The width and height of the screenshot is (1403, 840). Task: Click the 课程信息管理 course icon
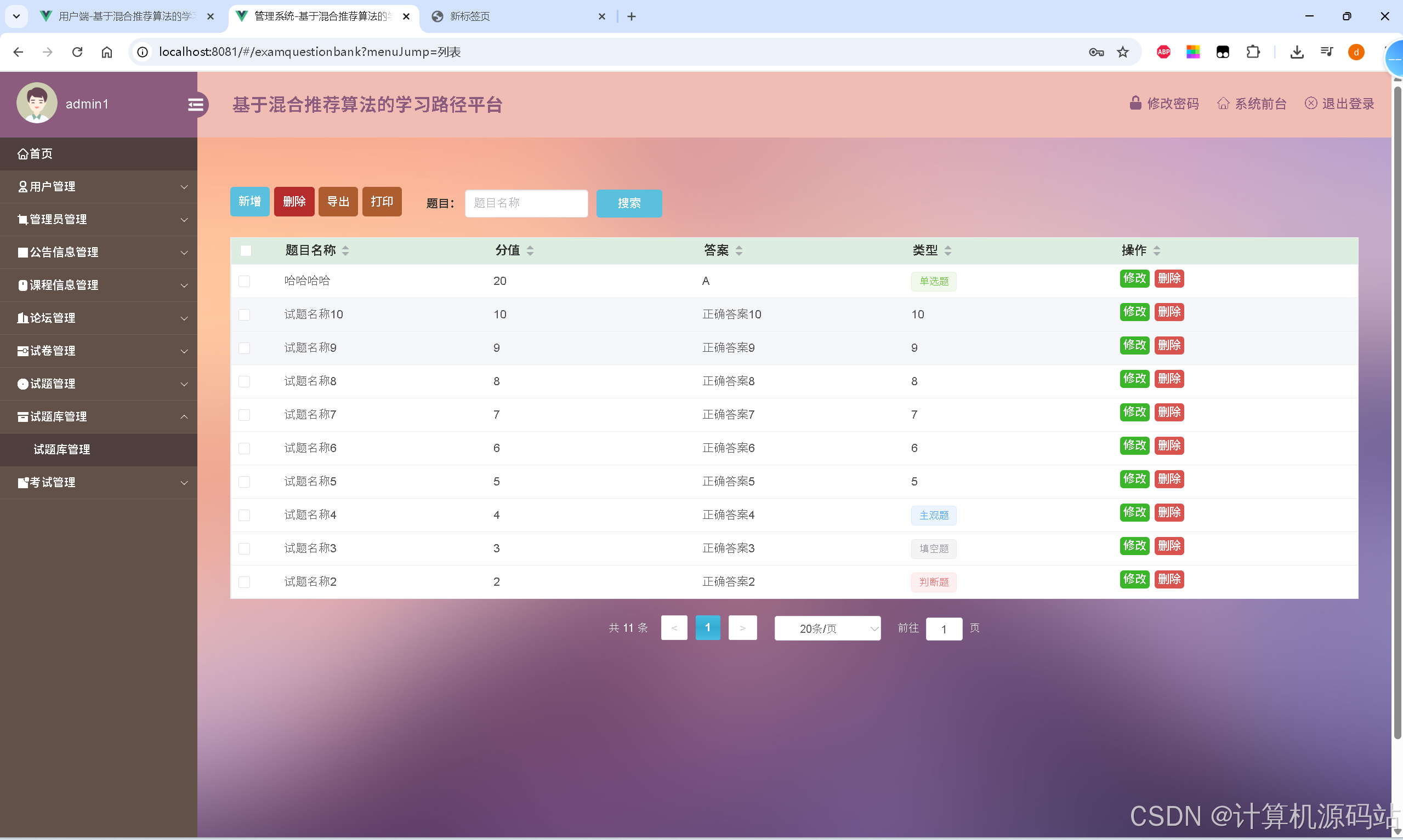(22, 285)
